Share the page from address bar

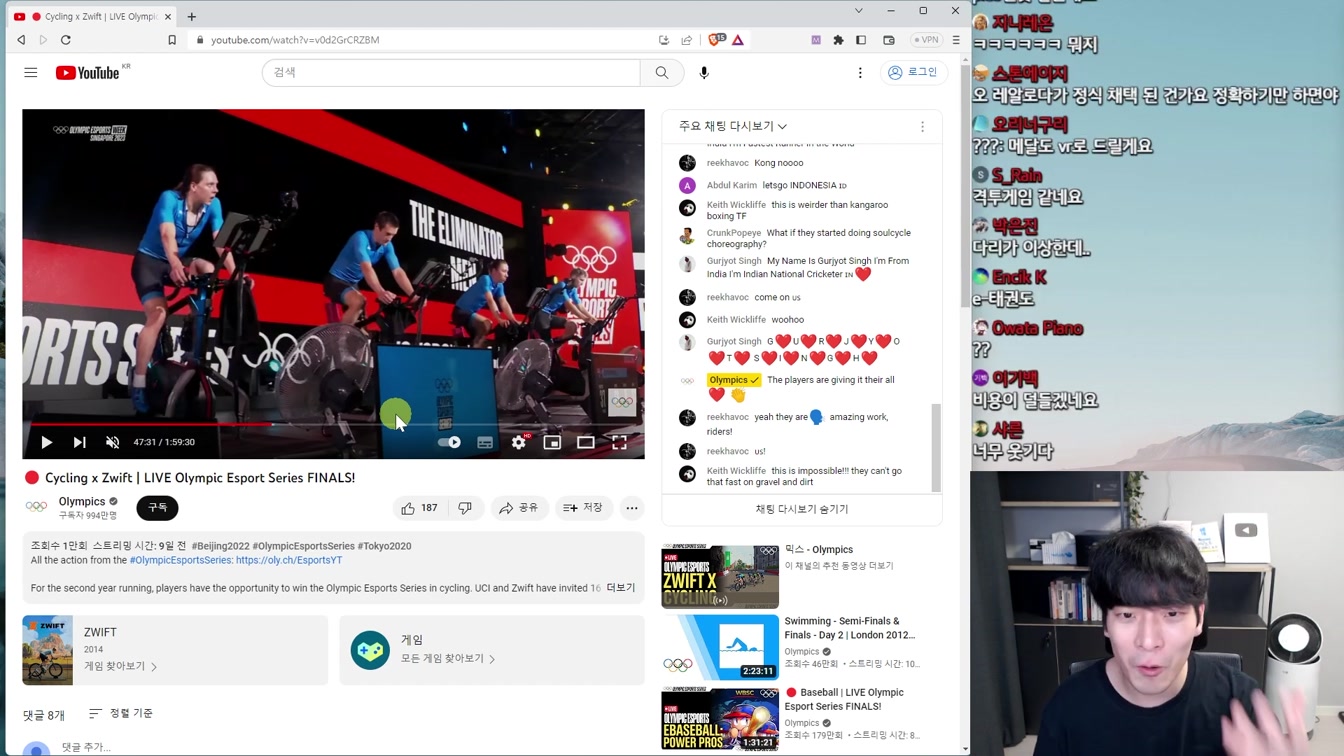click(x=687, y=40)
